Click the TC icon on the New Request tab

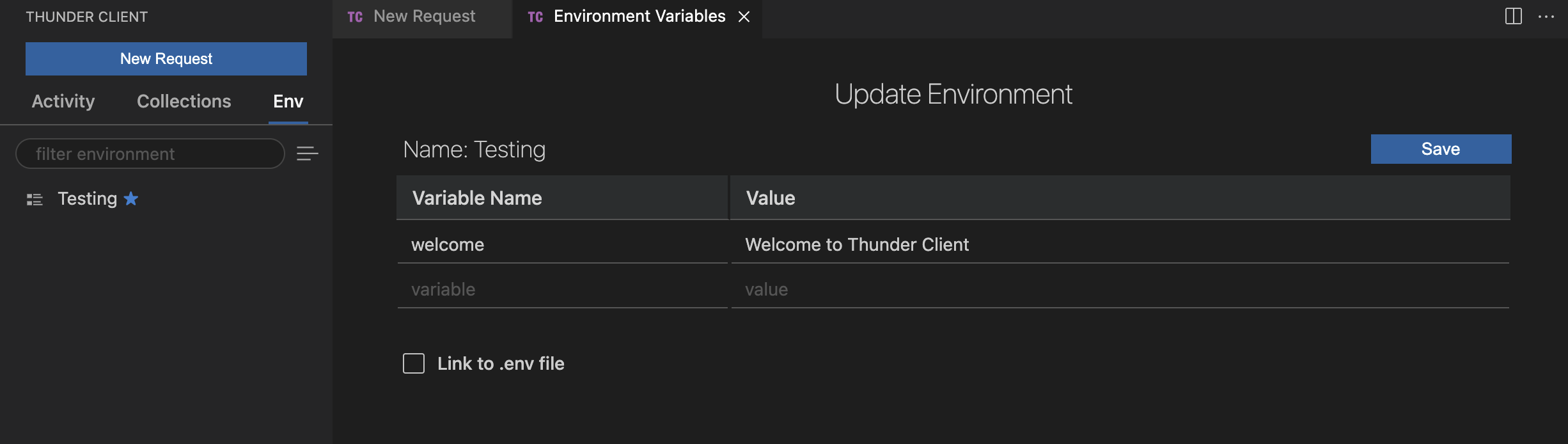tap(357, 17)
